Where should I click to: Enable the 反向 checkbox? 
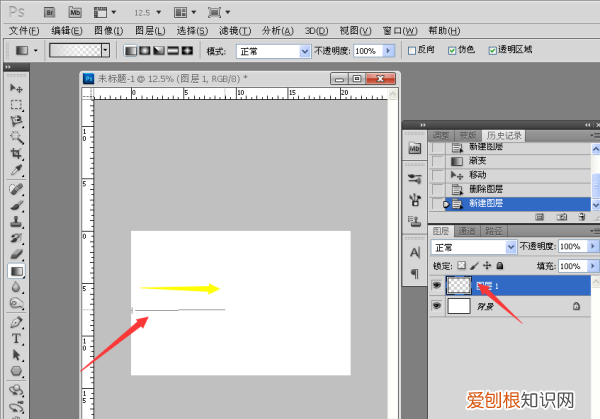pyautogui.click(x=412, y=51)
